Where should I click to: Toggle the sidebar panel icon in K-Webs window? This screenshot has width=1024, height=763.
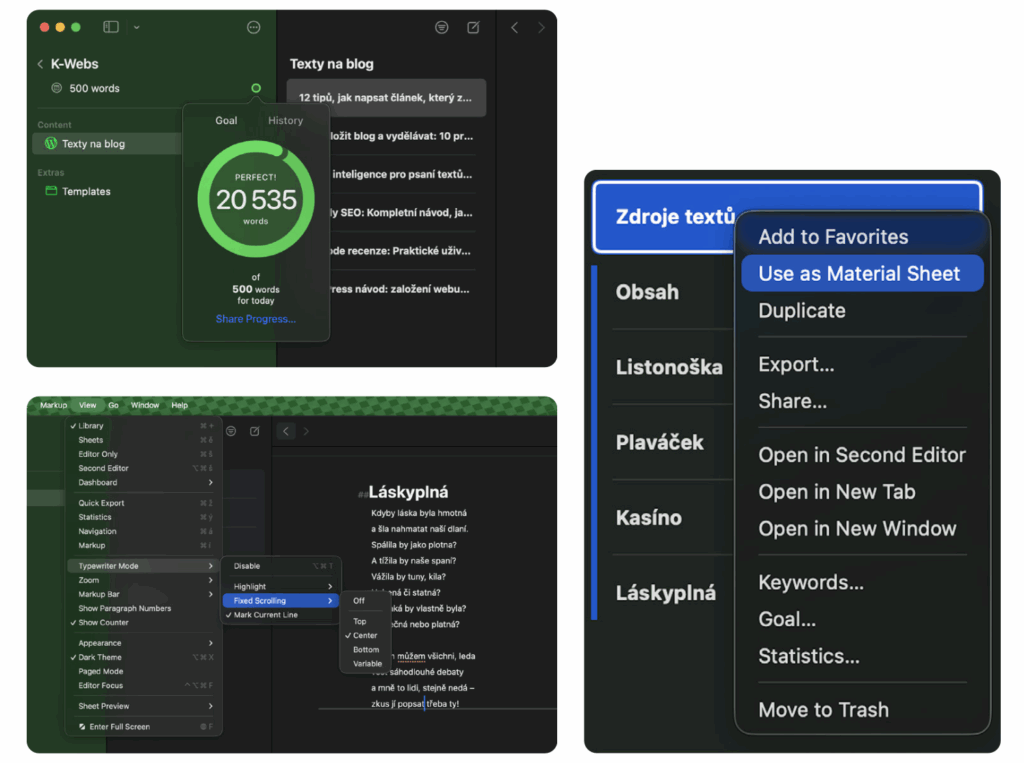pyautogui.click(x=111, y=27)
